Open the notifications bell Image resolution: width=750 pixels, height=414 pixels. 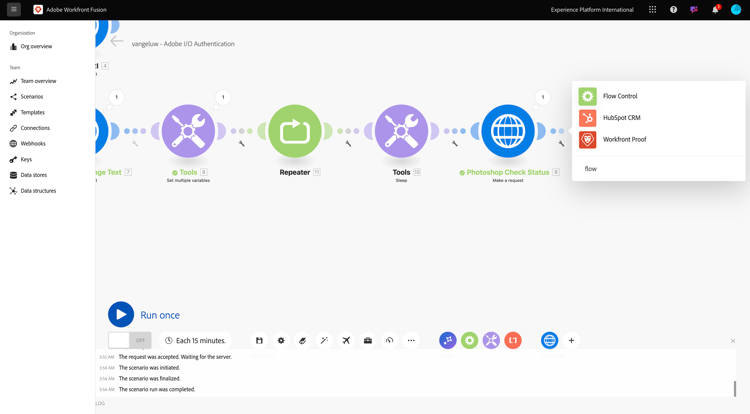tap(715, 10)
